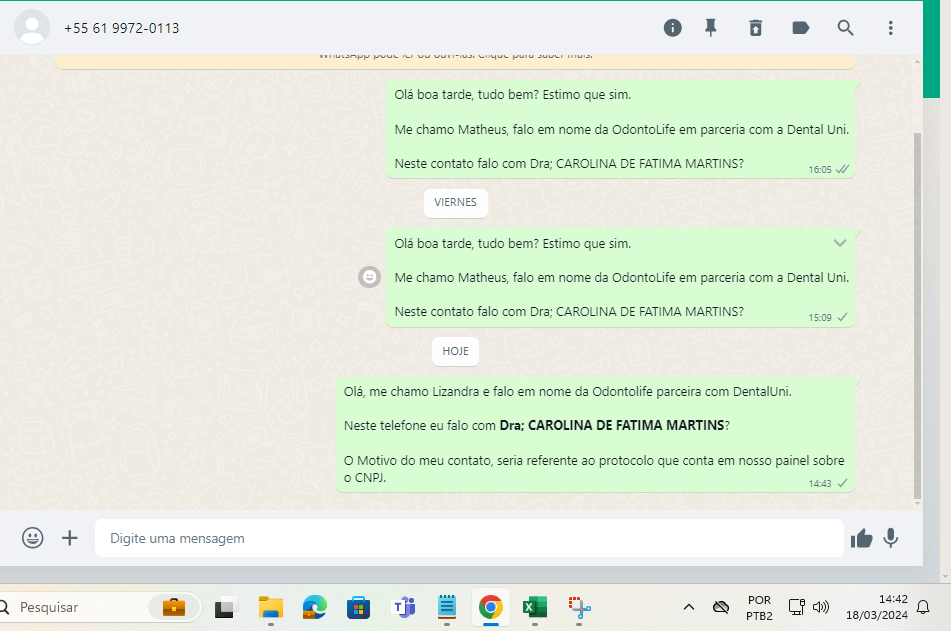This screenshot has width=951, height=631.
Task: Delete chat using the trash icon
Action: tap(755, 28)
